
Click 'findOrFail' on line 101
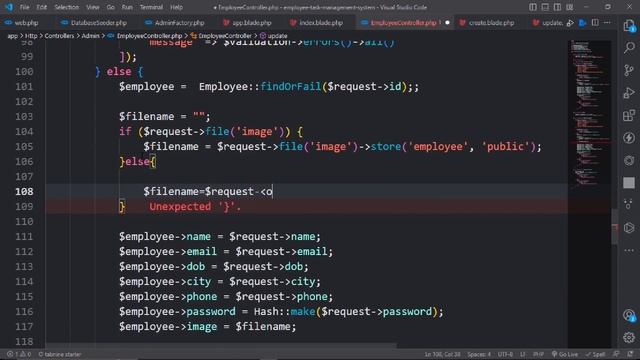click(x=290, y=87)
